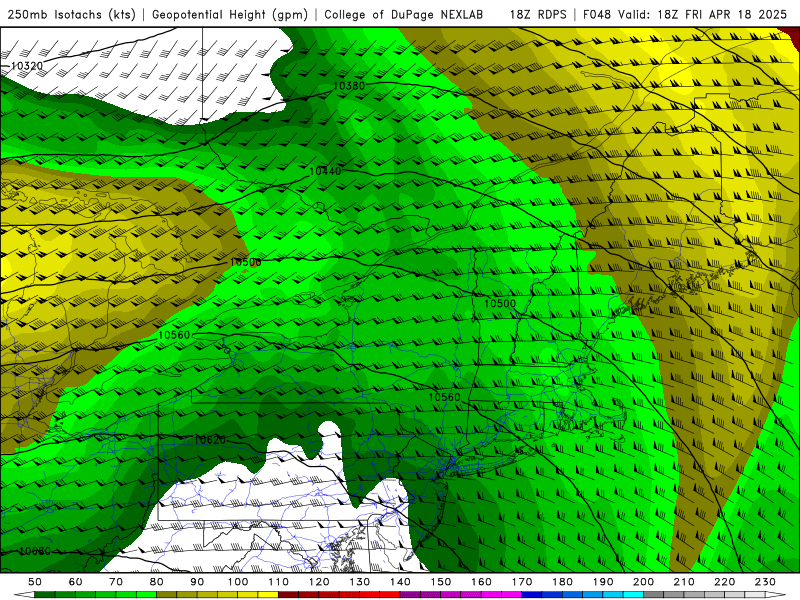Click the 110 knots color bar label
Image resolution: width=800 pixels, height=600 pixels.
[279, 582]
